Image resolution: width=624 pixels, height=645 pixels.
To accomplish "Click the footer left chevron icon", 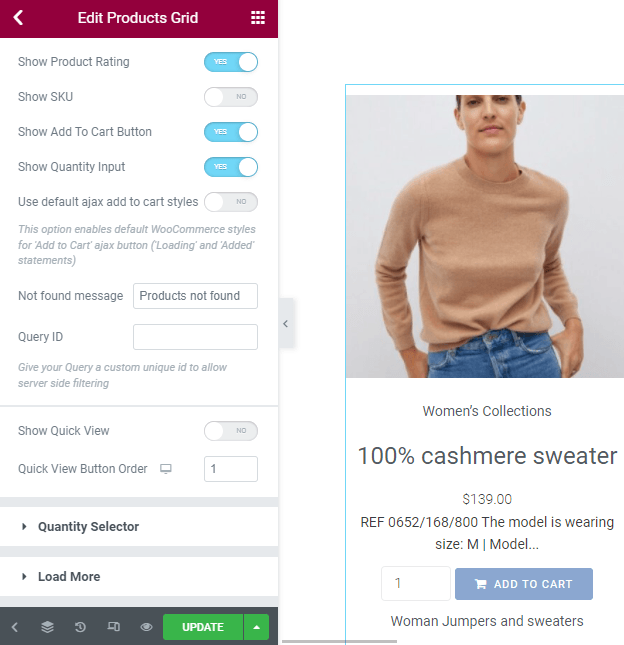I will (15, 627).
